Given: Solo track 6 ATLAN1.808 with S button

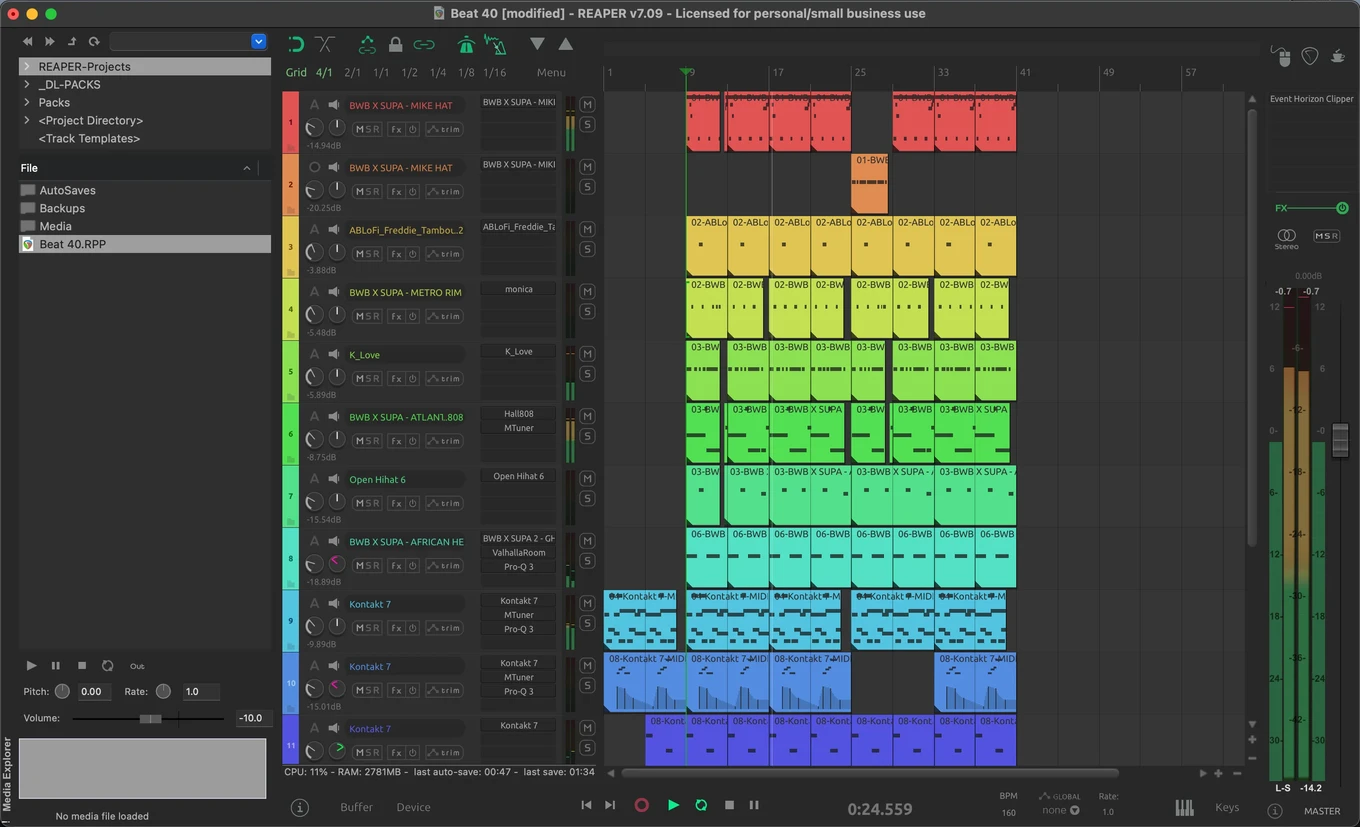Looking at the screenshot, I should tap(587, 436).
